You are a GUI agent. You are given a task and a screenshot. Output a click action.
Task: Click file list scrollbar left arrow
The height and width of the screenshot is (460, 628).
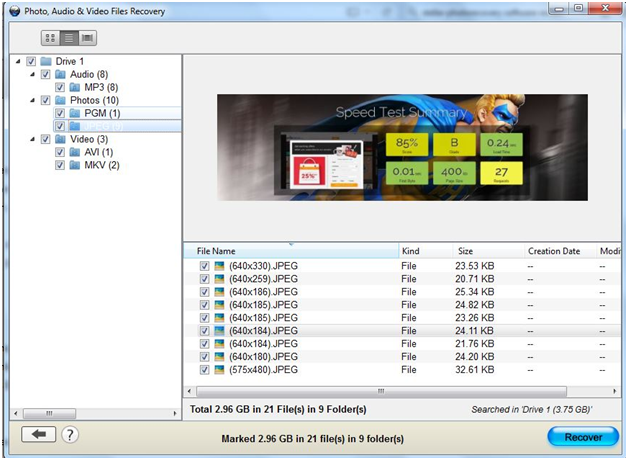[x=189, y=391]
